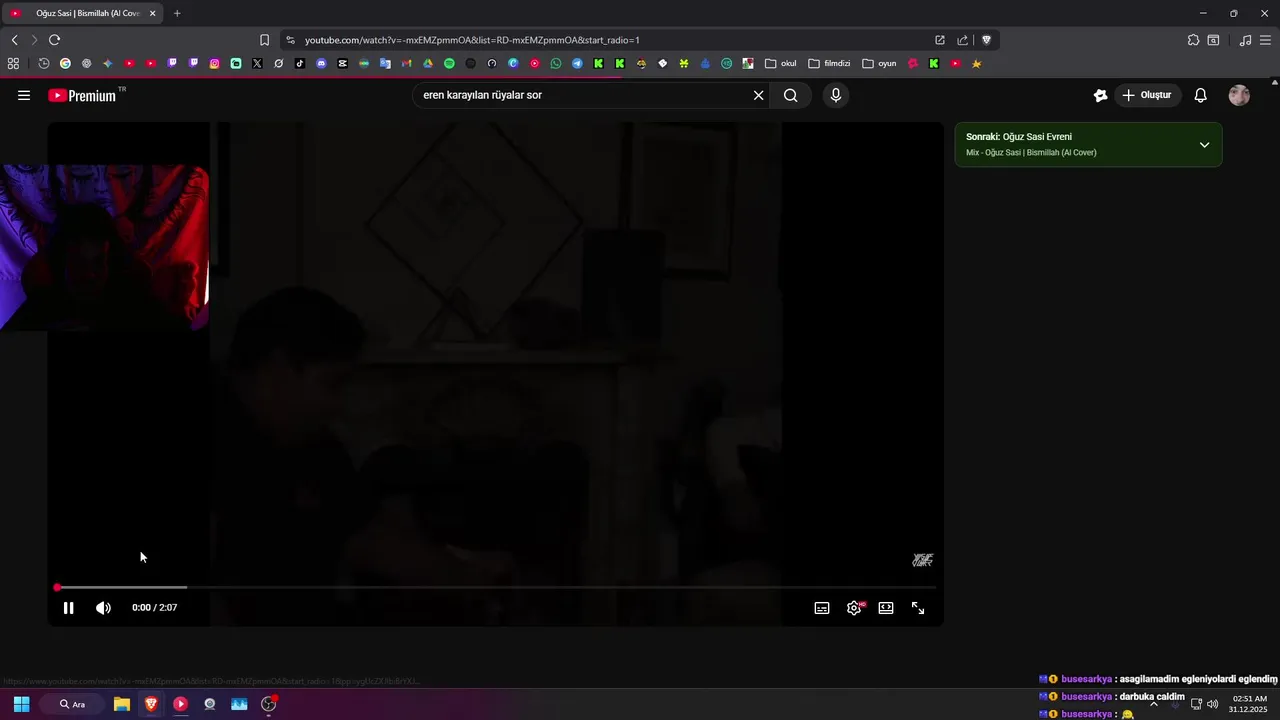This screenshot has width=1280, height=720.
Task: Open File Explorer from taskbar
Action: (121, 704)
